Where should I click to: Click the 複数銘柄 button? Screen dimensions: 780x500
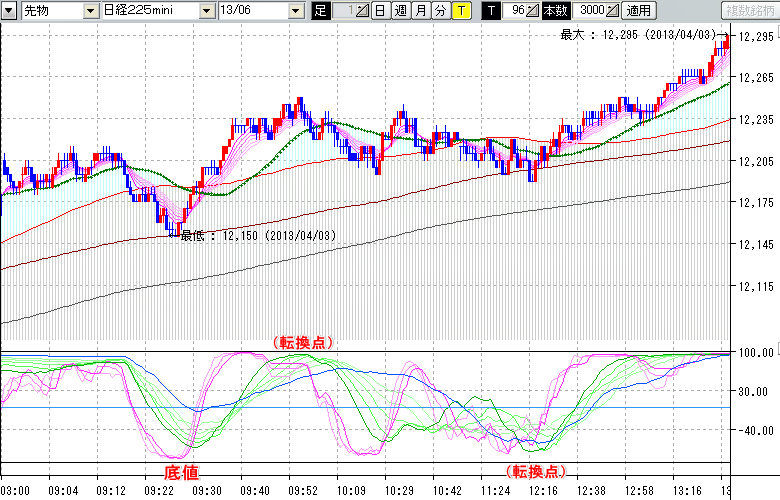749,11
